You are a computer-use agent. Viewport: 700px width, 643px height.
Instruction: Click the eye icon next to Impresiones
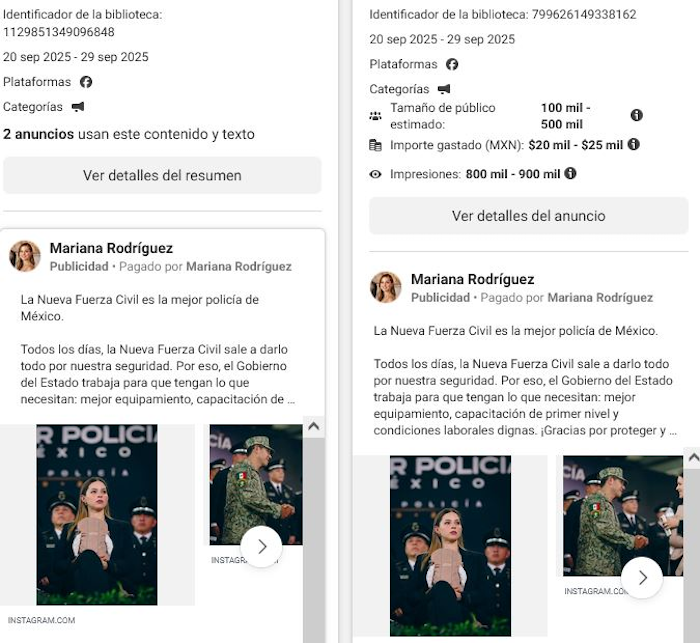376,174
